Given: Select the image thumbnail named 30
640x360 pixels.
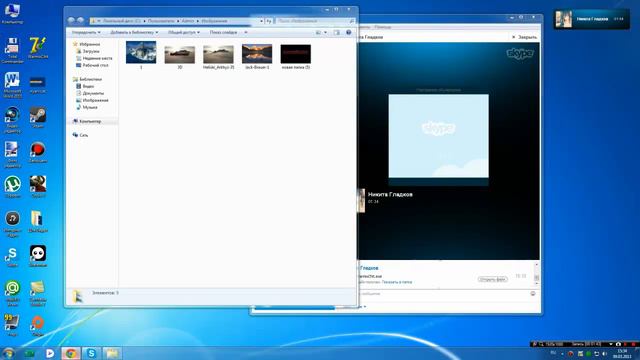Looking at the screenshot, I should (180, 56).
